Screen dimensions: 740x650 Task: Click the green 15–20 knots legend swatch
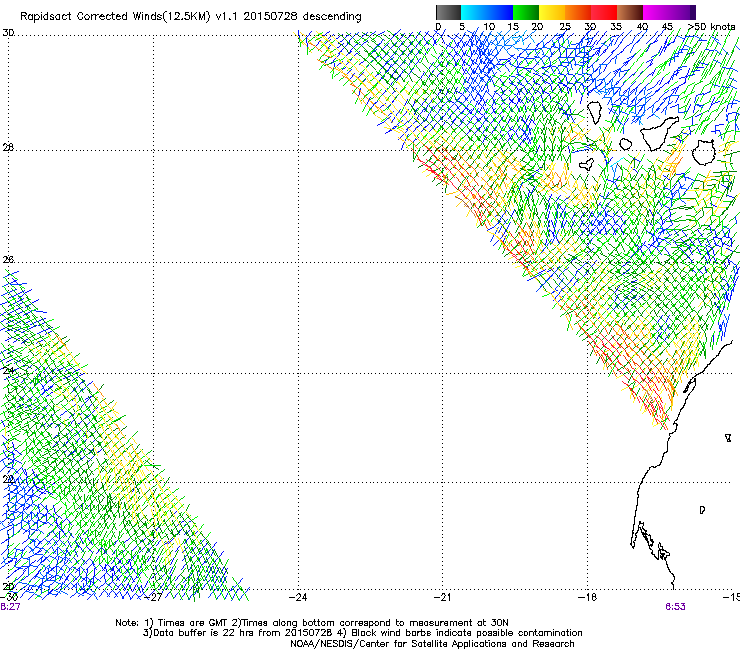click(x=526, y=12)
